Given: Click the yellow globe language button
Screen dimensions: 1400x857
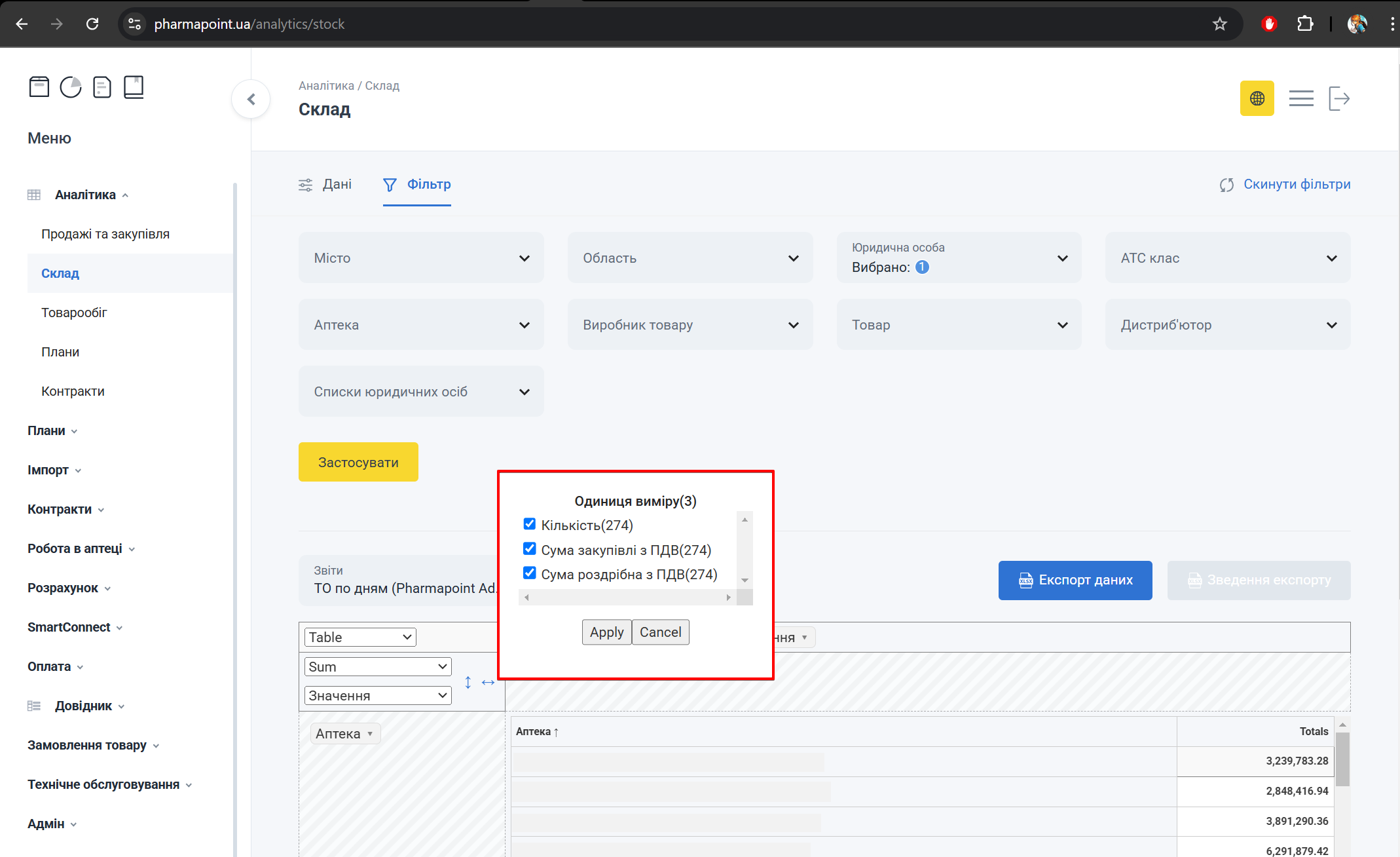Looking at the screenshot, I should point(1257,98).
